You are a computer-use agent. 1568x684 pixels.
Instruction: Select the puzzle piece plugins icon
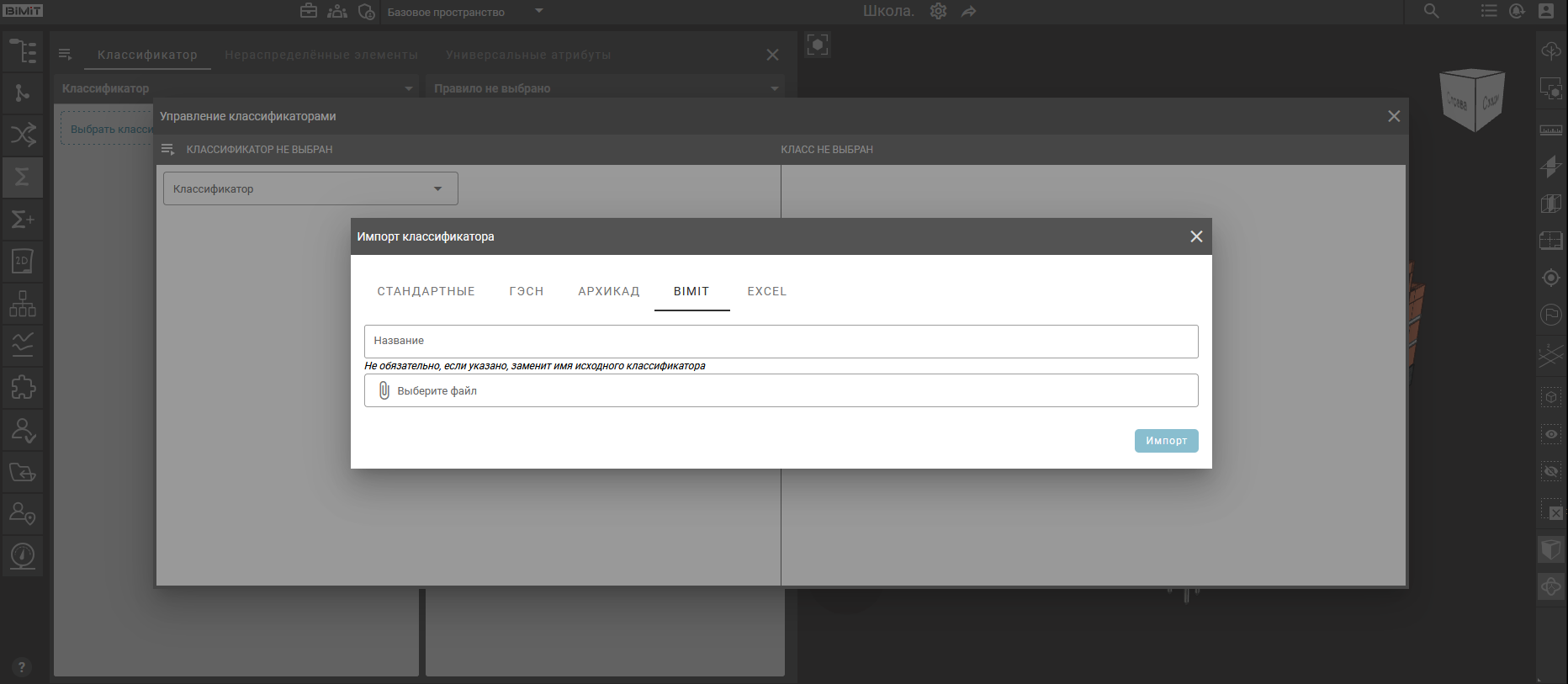coord(23,387)
